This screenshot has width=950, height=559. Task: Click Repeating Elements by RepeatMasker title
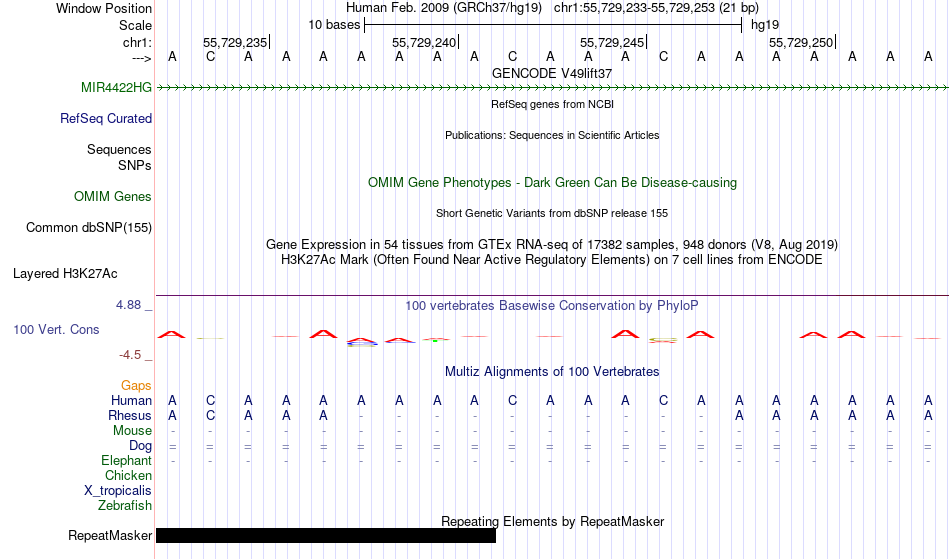click(x=553, y=521)
